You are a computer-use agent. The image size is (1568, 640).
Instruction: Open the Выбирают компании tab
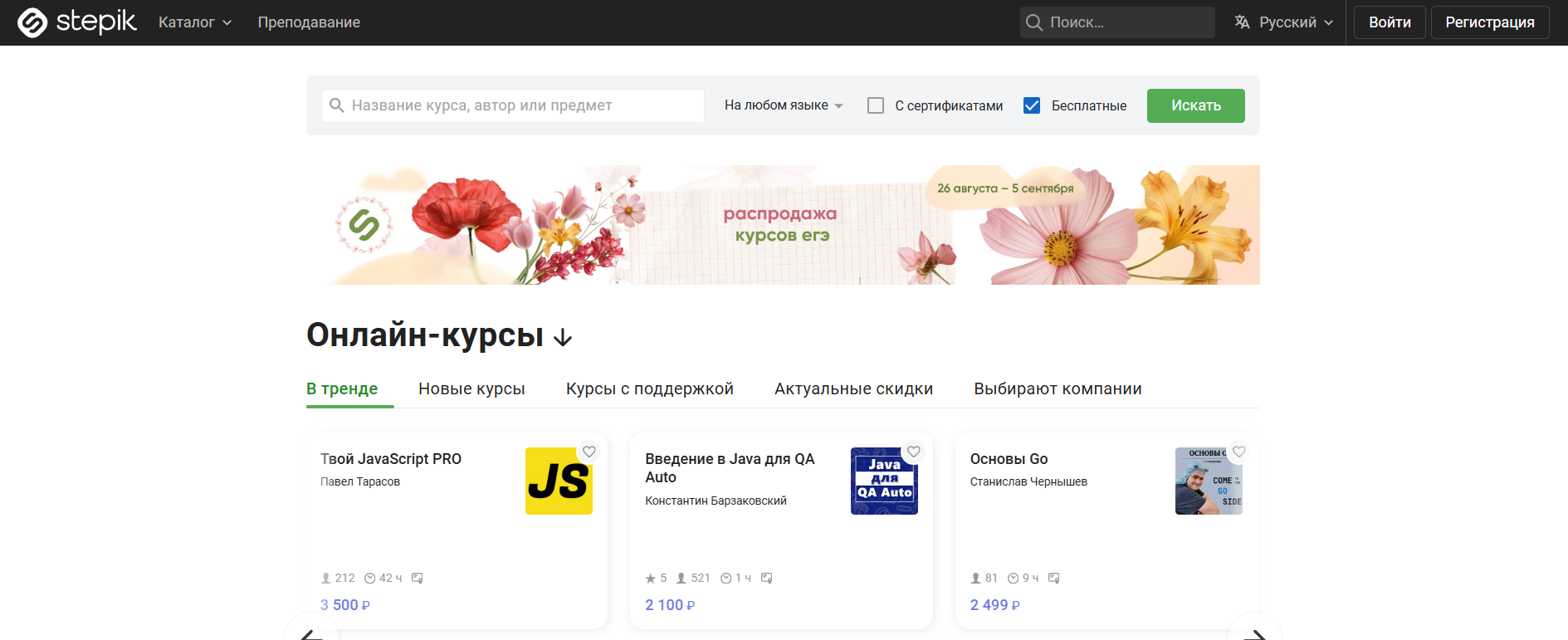[1058, 388]
